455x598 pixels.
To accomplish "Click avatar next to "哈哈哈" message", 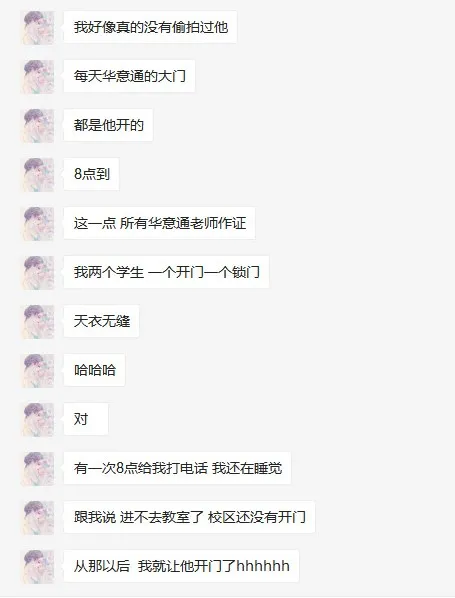I will pos(38,371).
